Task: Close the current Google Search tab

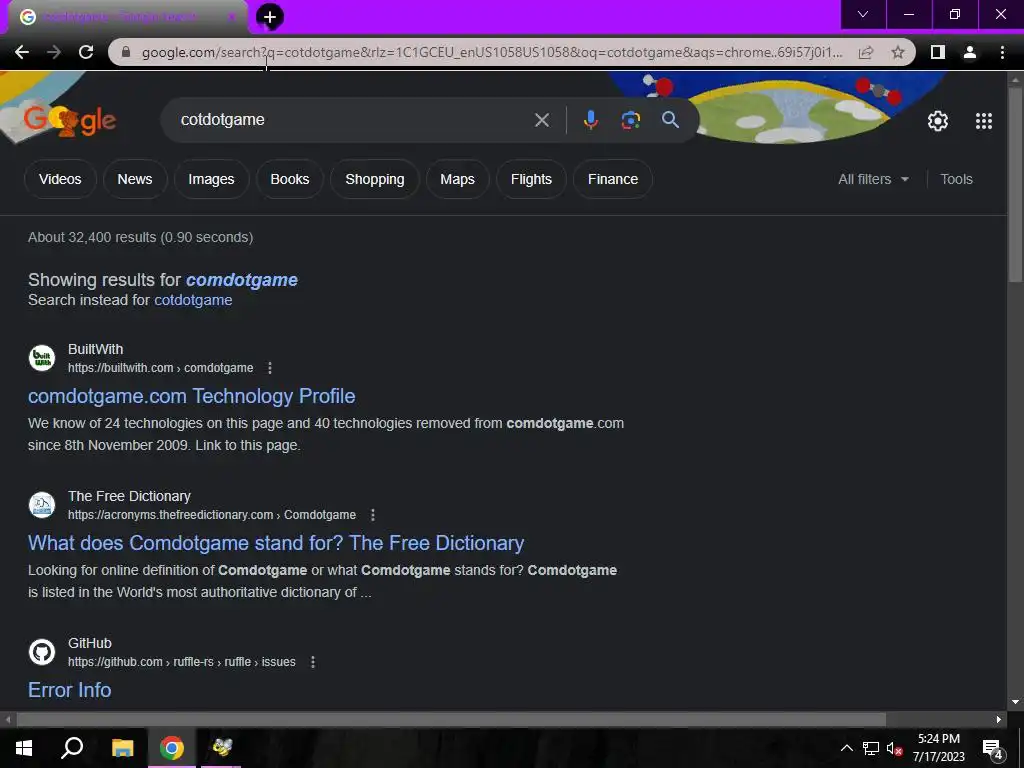Action: tap(231, 17)
